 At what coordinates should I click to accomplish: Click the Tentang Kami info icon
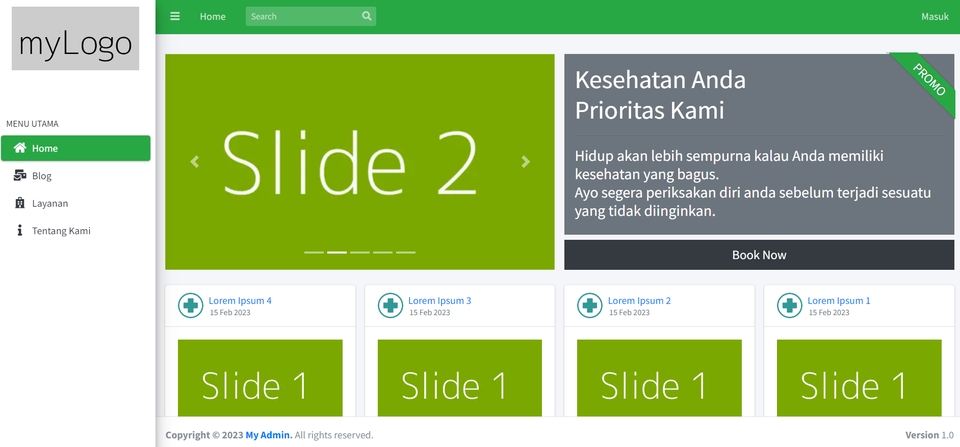(20, 230)
